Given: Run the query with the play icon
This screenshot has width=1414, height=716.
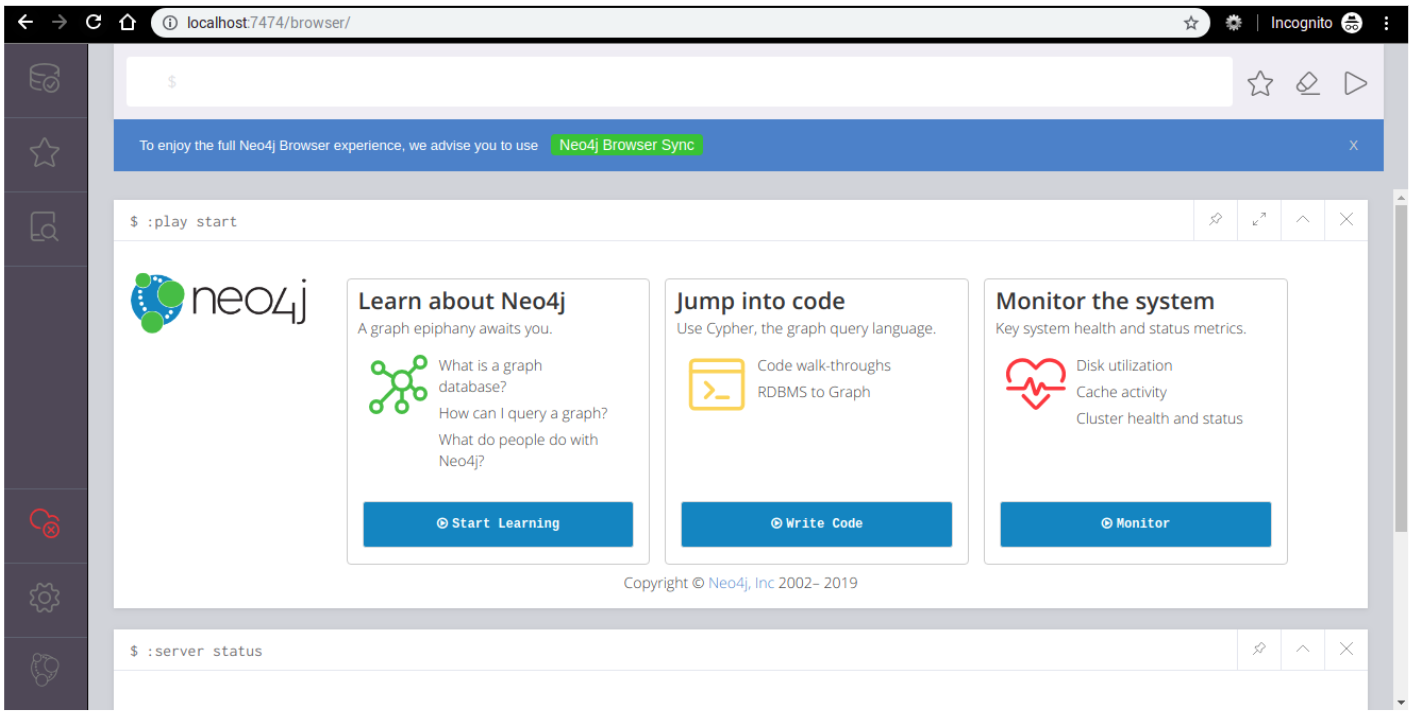Looking at the screenshot, I should (x=1355, y=83).
